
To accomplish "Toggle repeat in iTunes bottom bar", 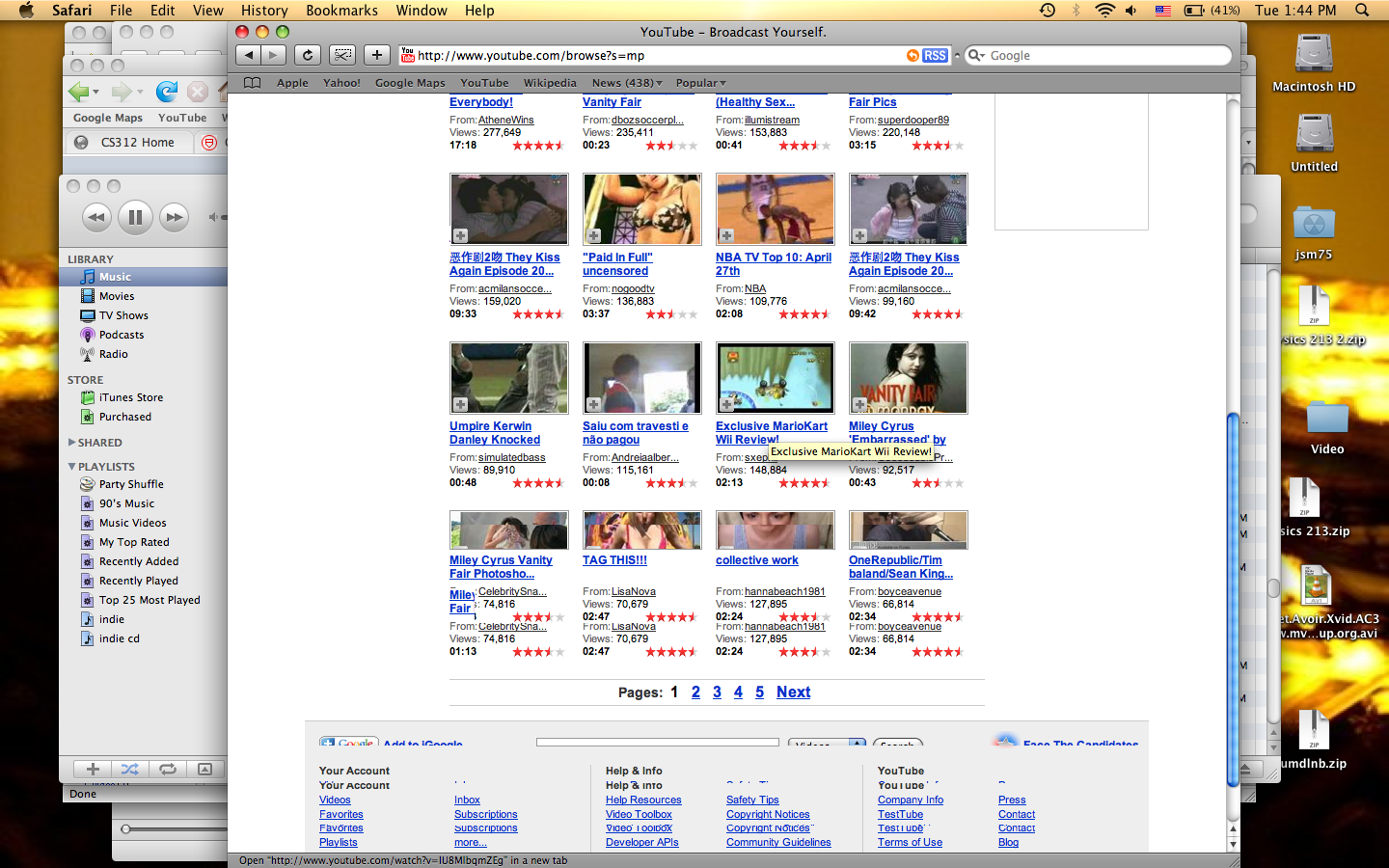I will click(x=167, y=769).
